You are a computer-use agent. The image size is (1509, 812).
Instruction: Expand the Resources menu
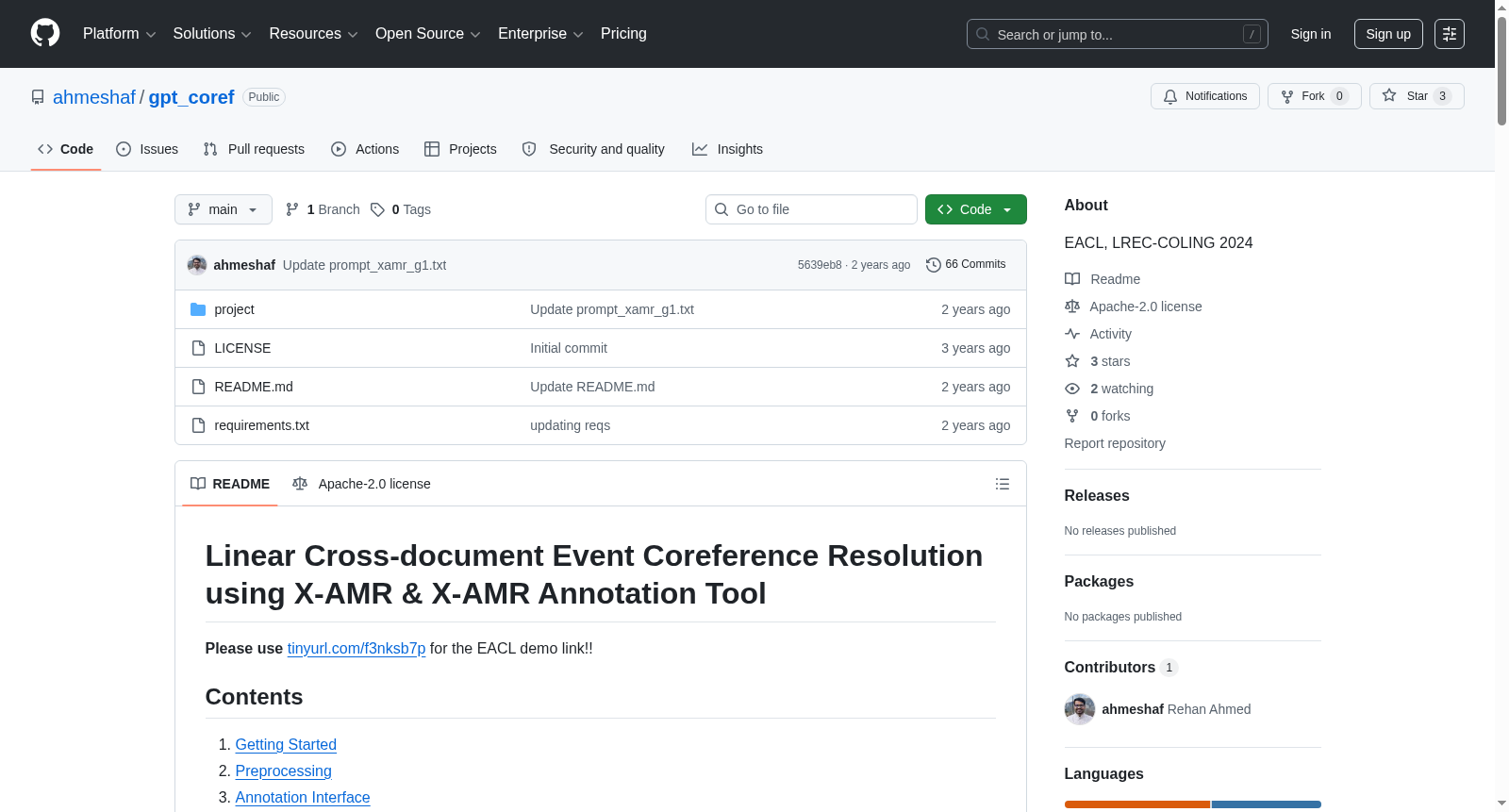point(313,34)
